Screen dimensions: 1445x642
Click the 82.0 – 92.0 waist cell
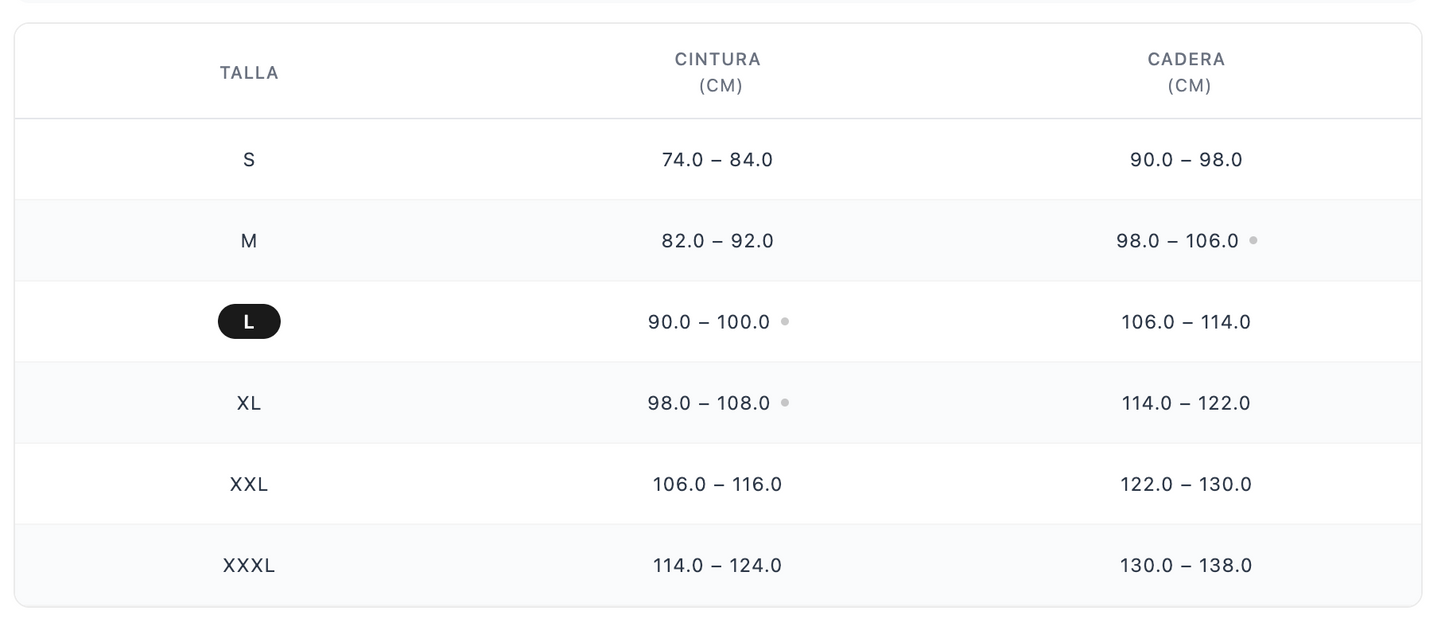717,241
